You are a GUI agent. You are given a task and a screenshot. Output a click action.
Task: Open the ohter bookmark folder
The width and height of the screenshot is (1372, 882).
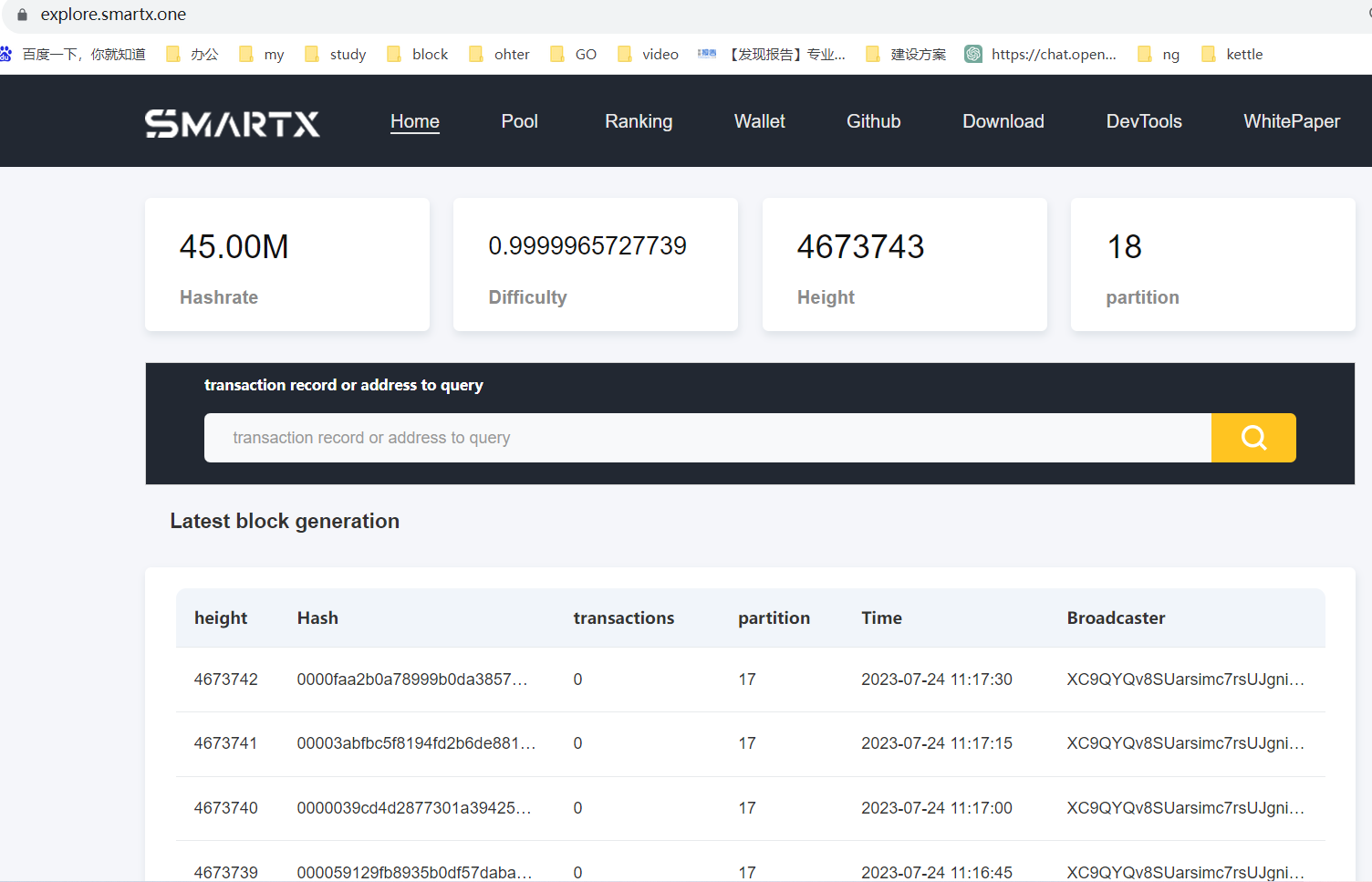click(x=500, y=55)
